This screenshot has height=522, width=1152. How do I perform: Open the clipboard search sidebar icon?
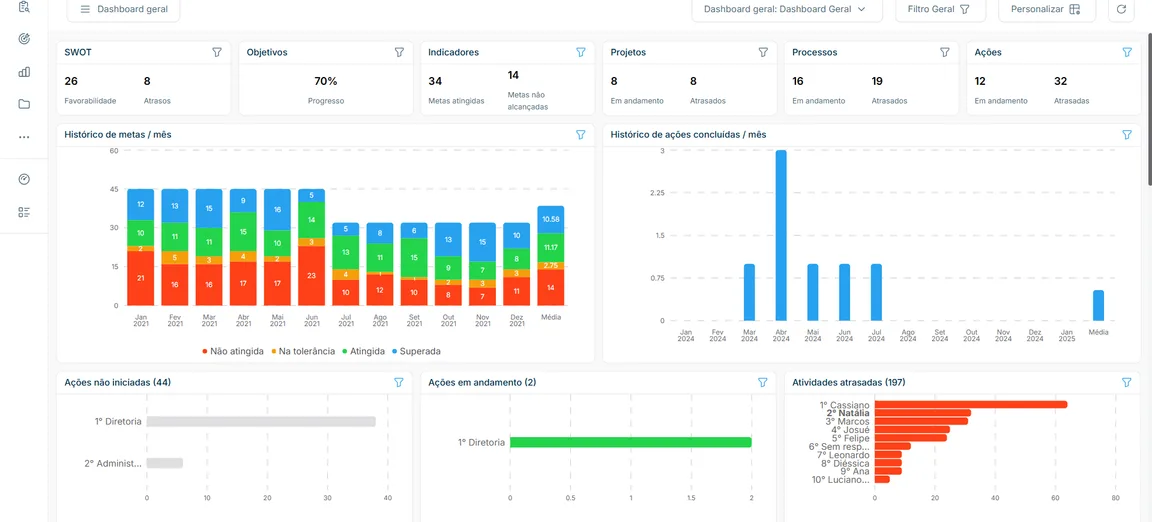pyautogui.click(x=24, y=7)
